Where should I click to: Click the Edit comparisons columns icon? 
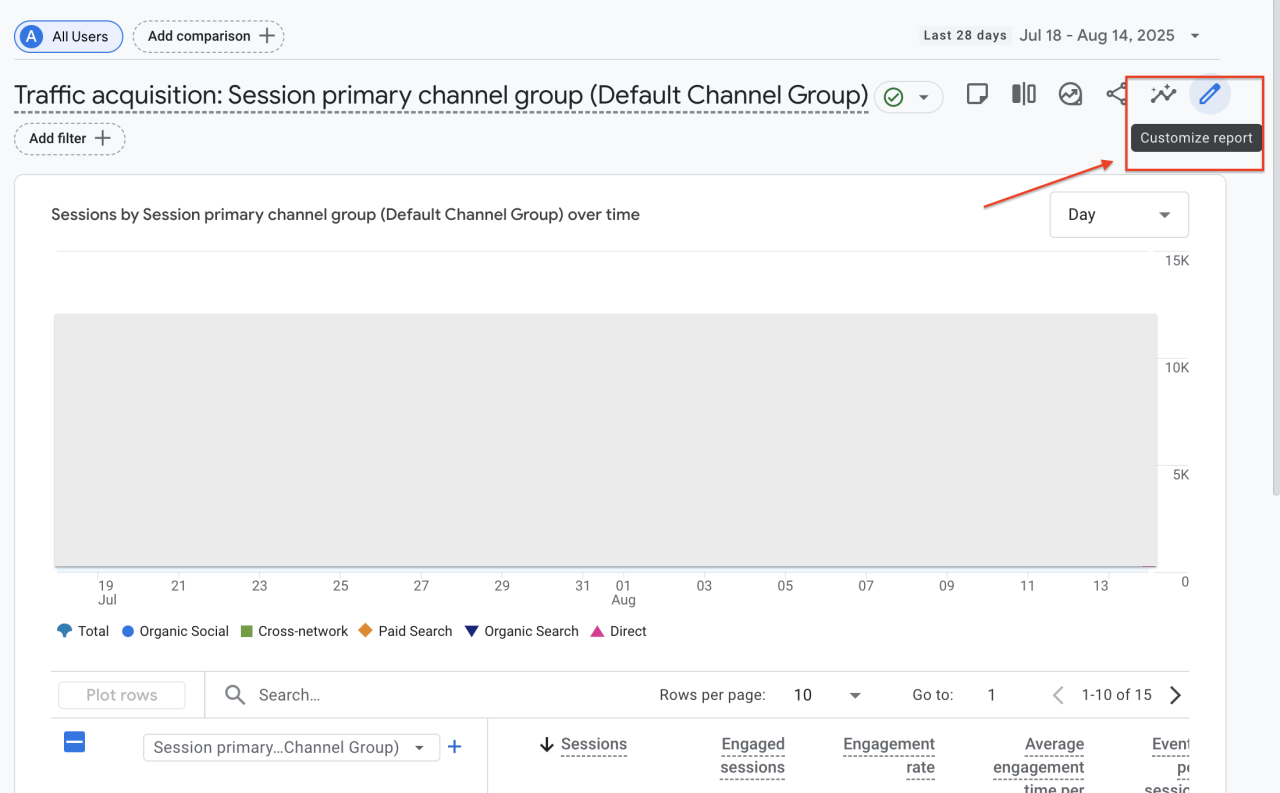click(1023, 95)
